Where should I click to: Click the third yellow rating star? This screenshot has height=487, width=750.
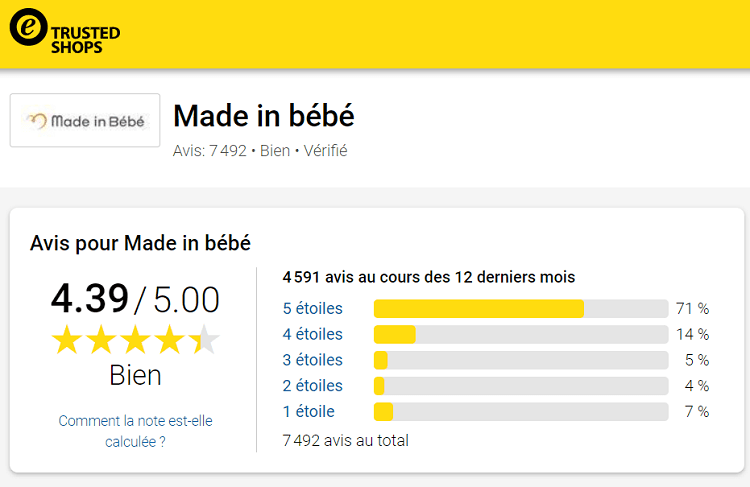click(x=135, y=340)
